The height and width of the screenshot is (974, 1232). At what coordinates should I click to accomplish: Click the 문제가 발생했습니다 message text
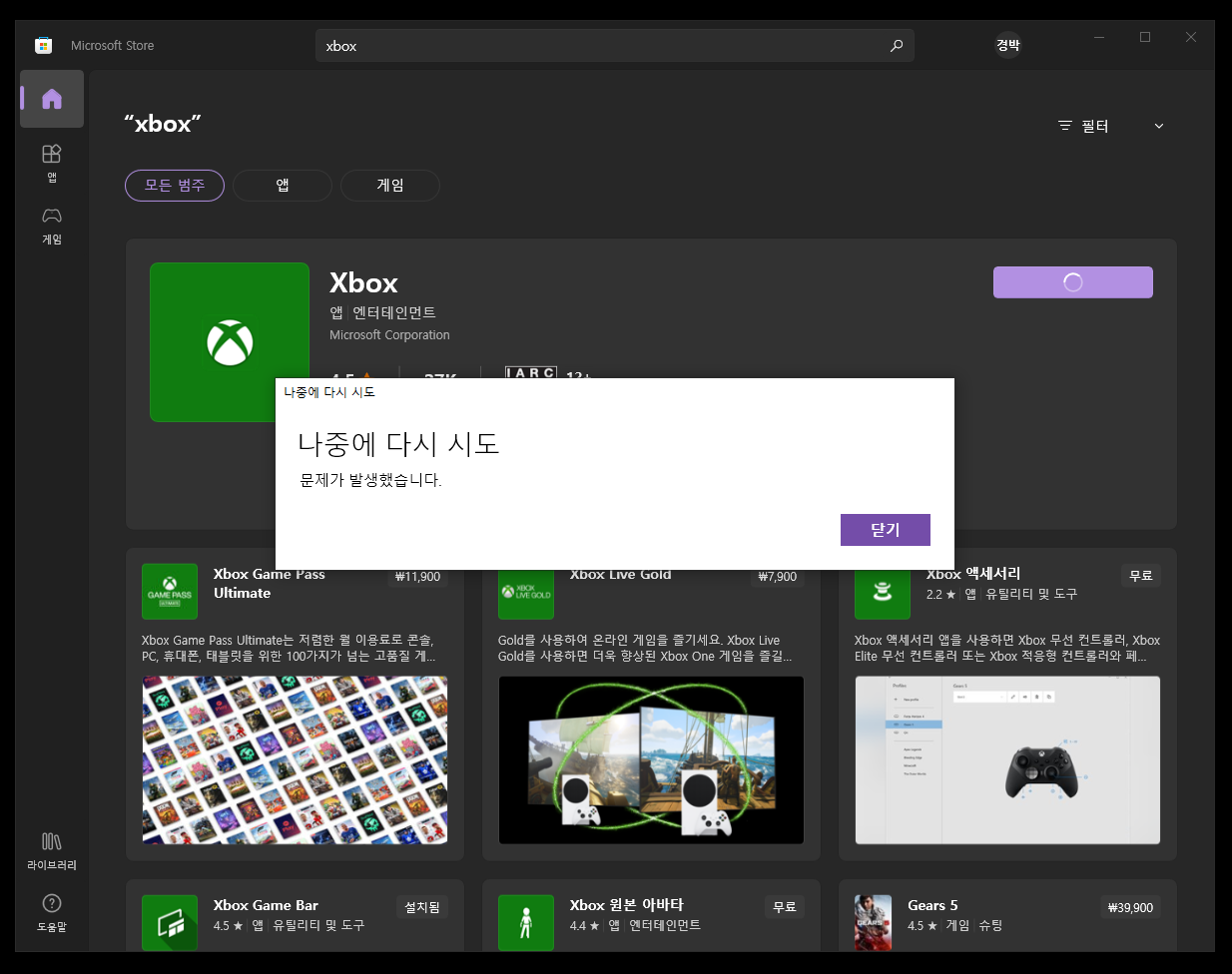pos(370,480)
